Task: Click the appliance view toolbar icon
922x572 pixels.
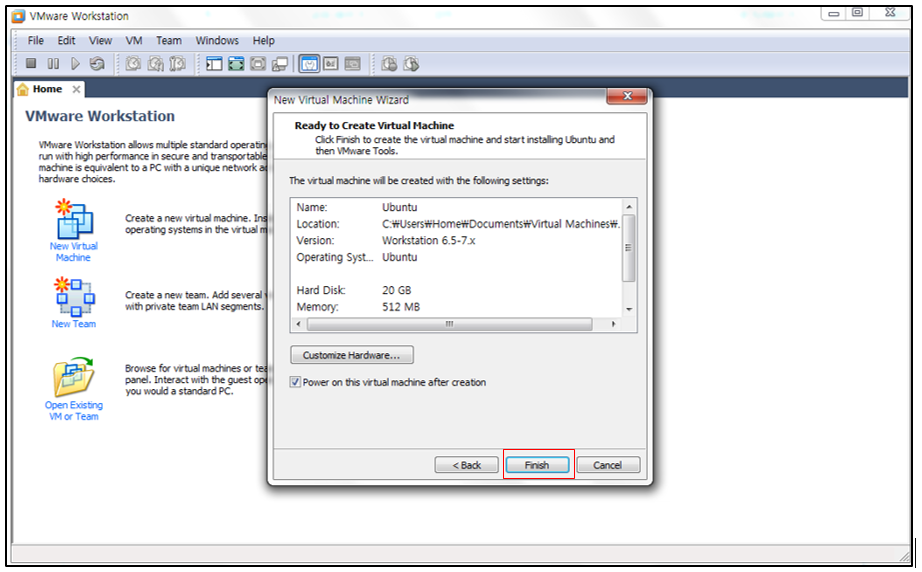Action: (x=331, y=63)
